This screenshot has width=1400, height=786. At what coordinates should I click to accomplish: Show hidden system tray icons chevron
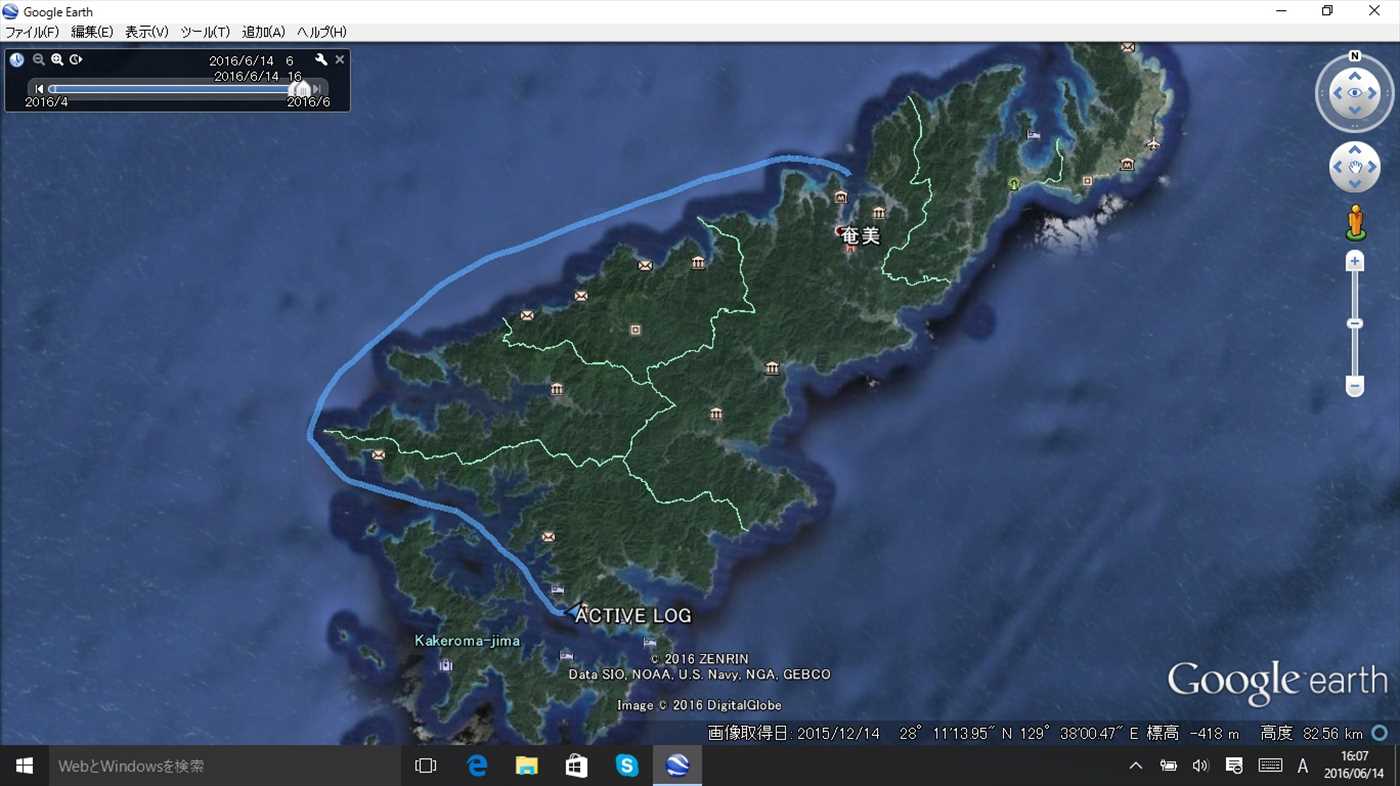click(1136, 766)
